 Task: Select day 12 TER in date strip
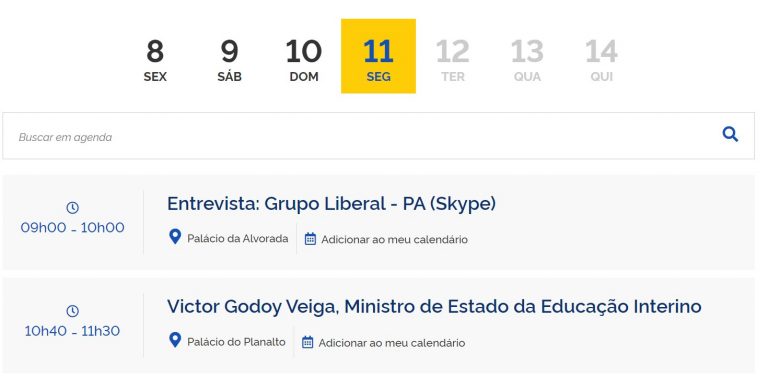click(x=453, y=61)
